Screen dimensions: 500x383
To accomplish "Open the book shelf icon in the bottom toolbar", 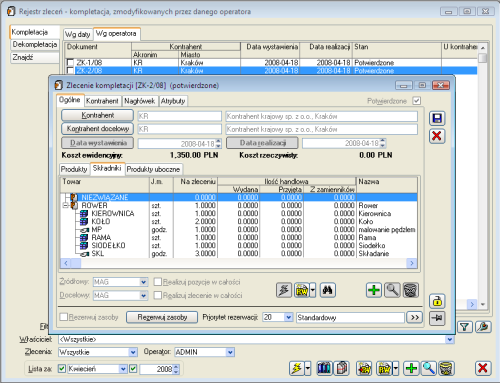I will pyautogui.click(x=324, y=368).
